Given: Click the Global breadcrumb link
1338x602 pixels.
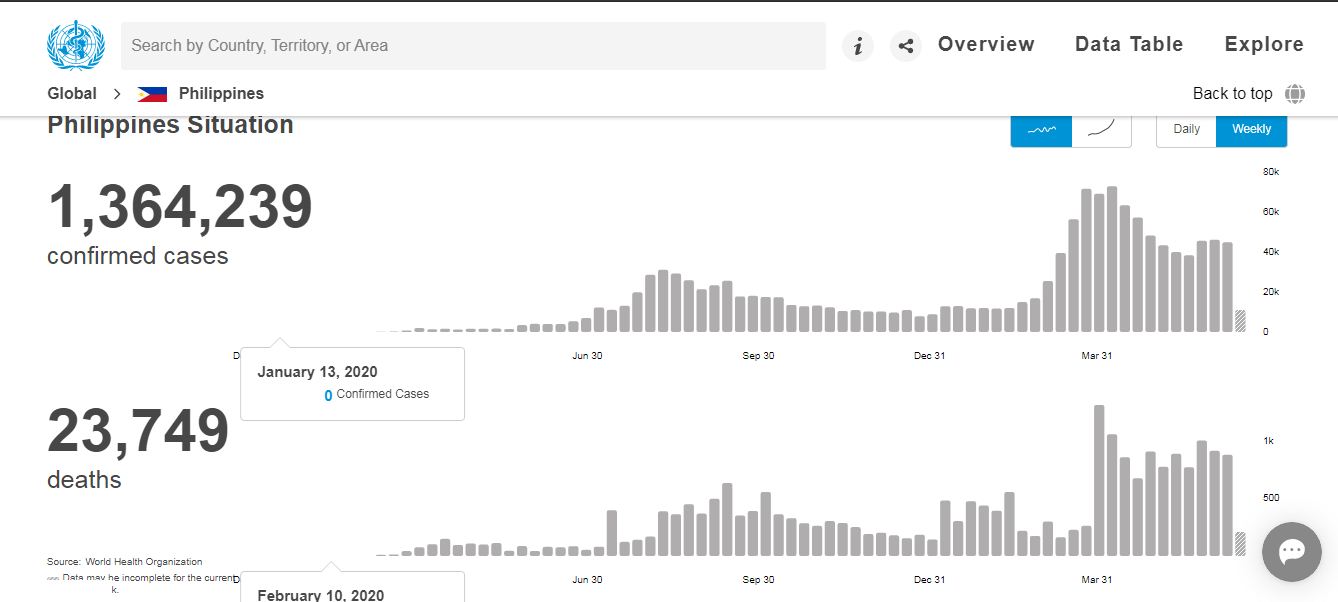Looking at the screenshot, I should (72, 94).
